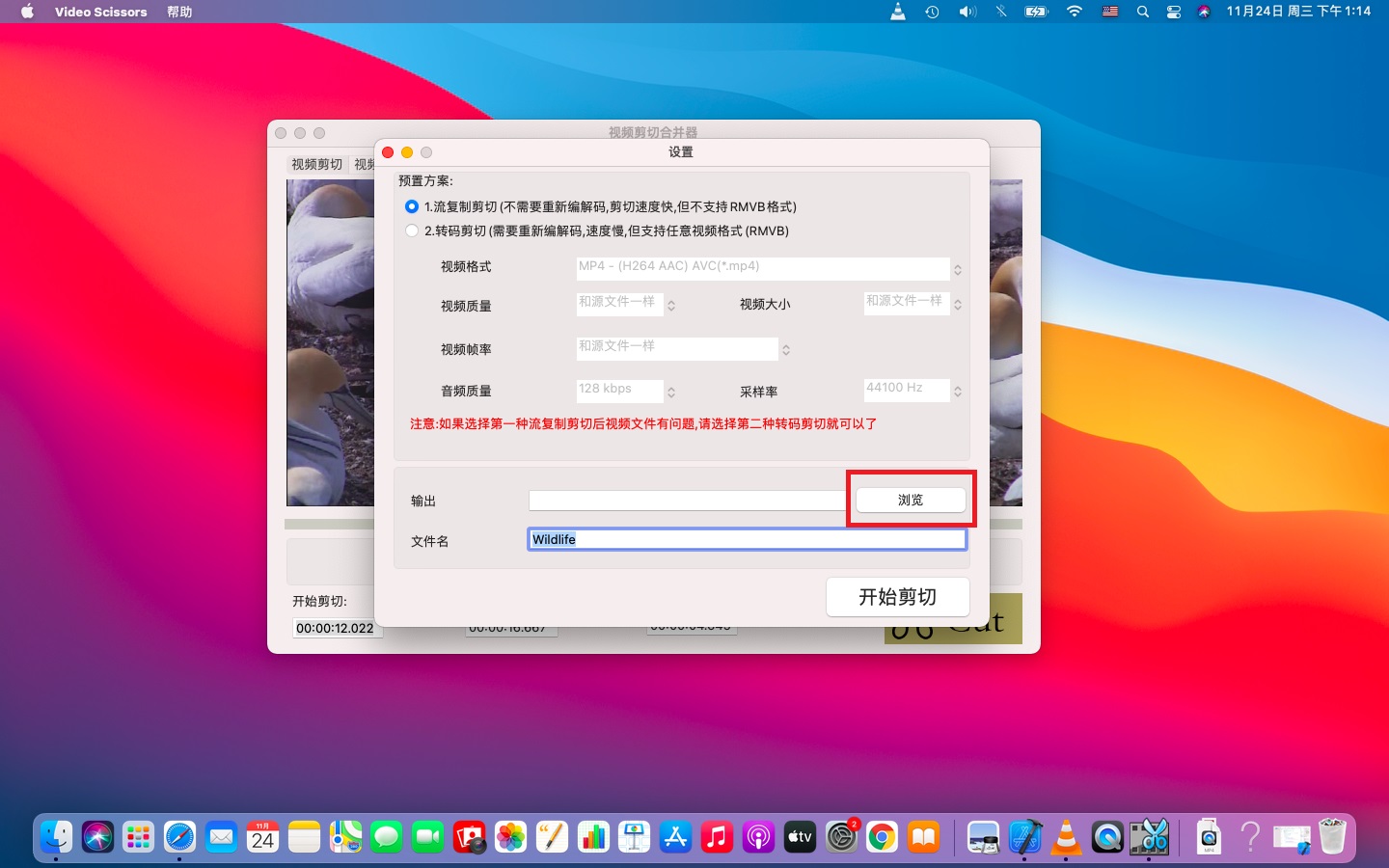The width and height of the screenshot is (1389, 868).
Task: Click the US flag input source icon
Action: tap(1110, 12)
